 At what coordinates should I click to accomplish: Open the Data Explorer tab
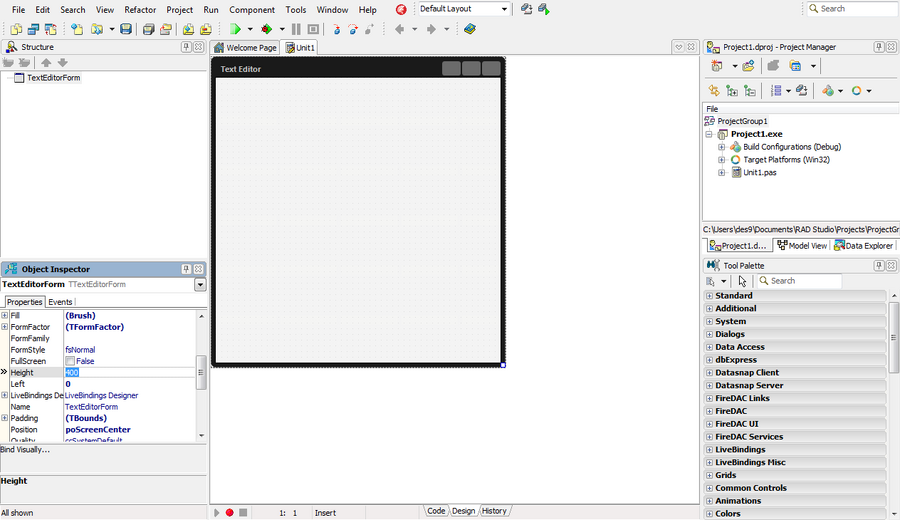click(863, 246)
